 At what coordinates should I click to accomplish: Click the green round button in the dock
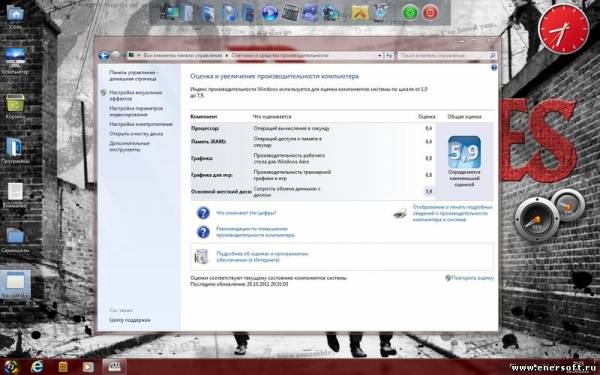pos(409,13)
